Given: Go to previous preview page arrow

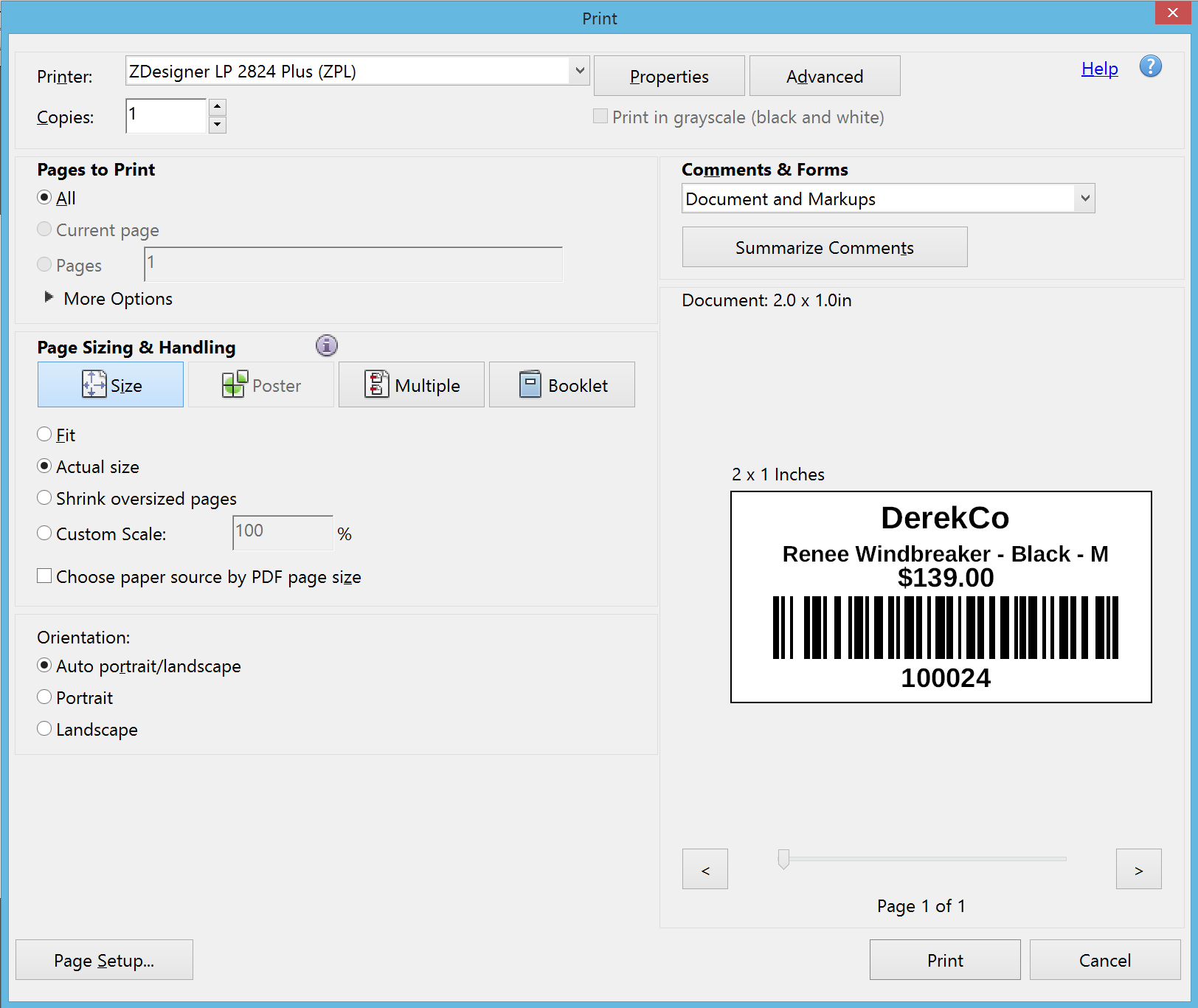Looking at the screenshot, I should point(704,869).
